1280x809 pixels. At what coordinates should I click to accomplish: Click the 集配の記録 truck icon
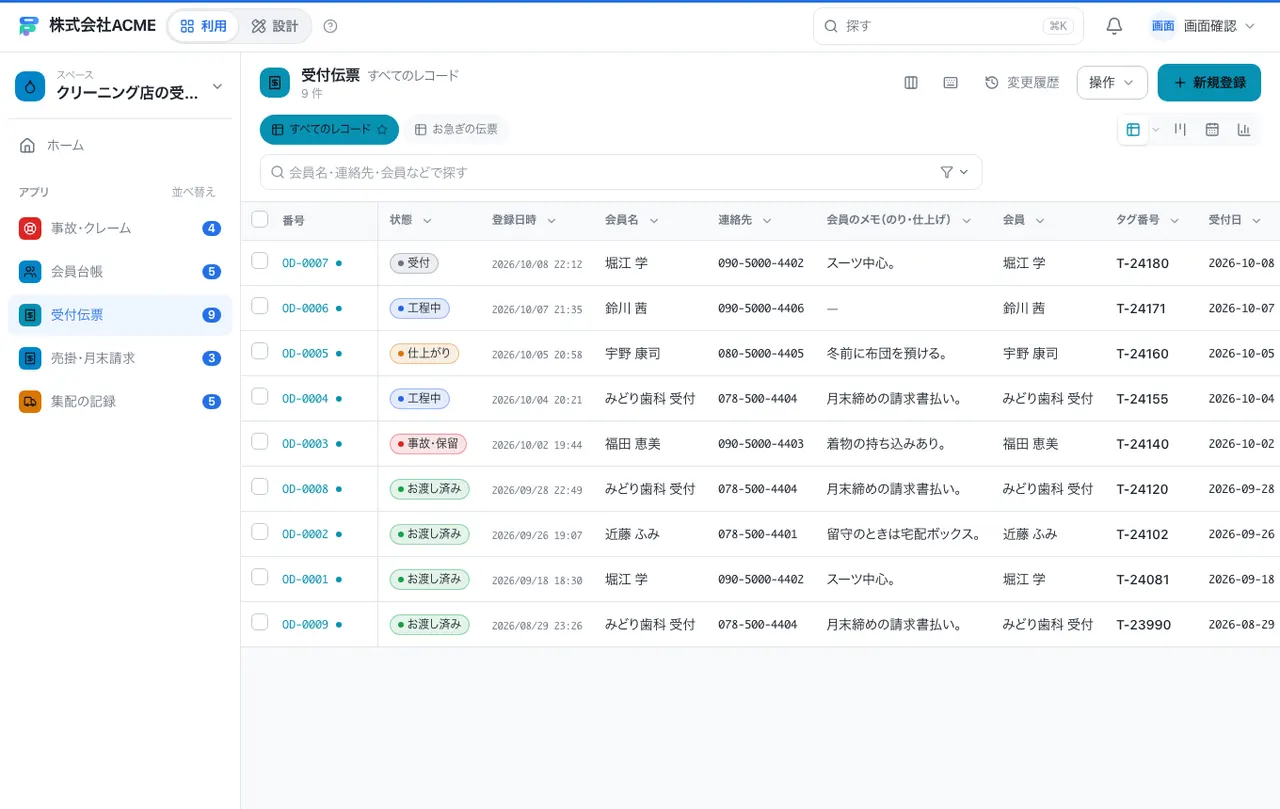coord(30,401)
